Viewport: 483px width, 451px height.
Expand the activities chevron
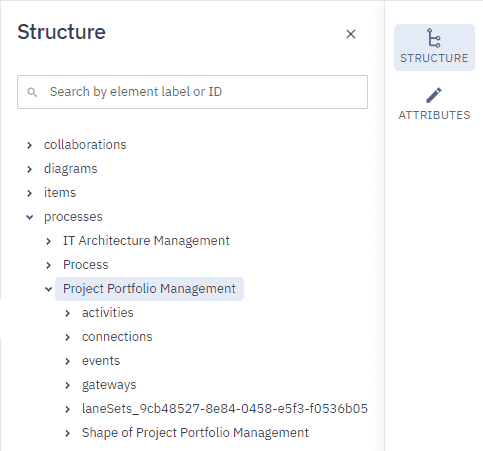[x=68, y=313]
